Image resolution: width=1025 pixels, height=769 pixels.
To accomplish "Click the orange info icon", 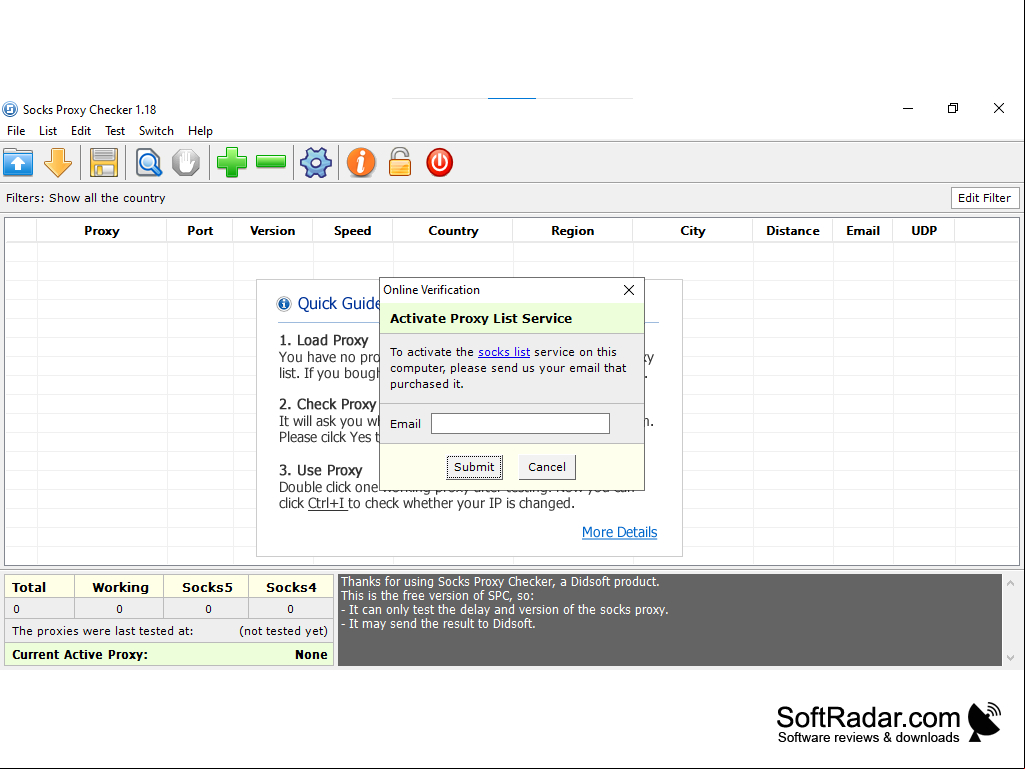I will pos(361,162).
